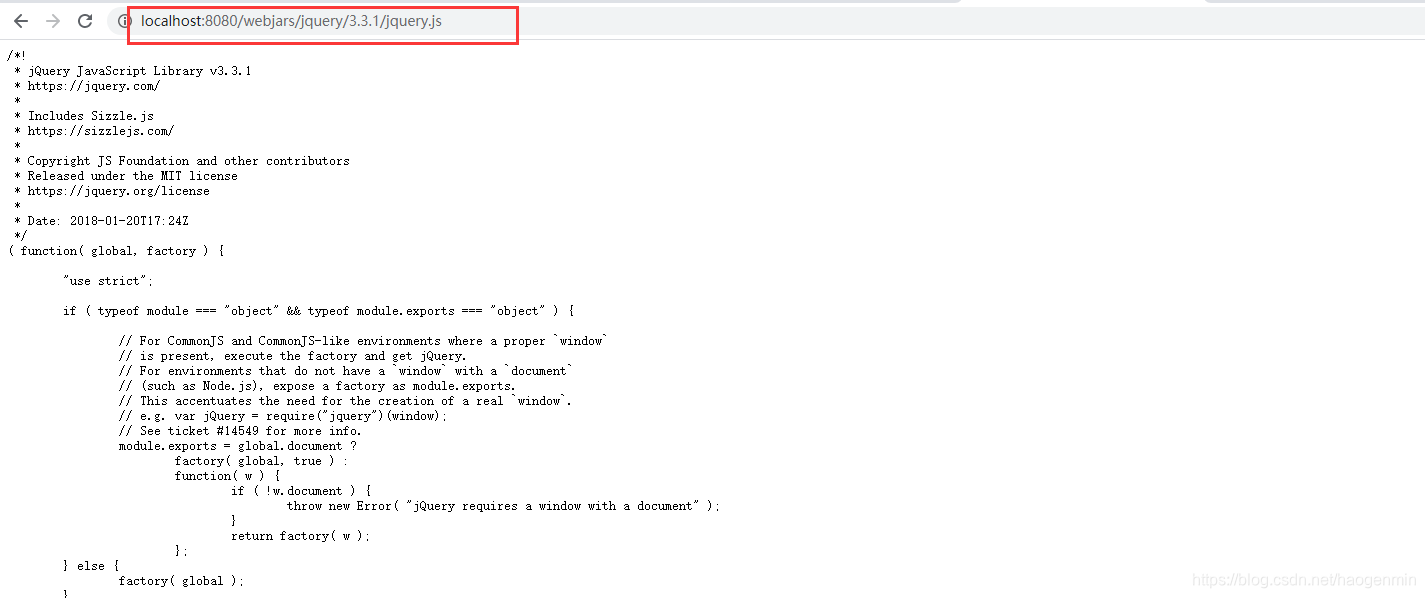Click the line 'return factory( w );'
Image resolution: width=1425 pixels, height=598 pixels.
pyautogui.click(x=300, y=536)
